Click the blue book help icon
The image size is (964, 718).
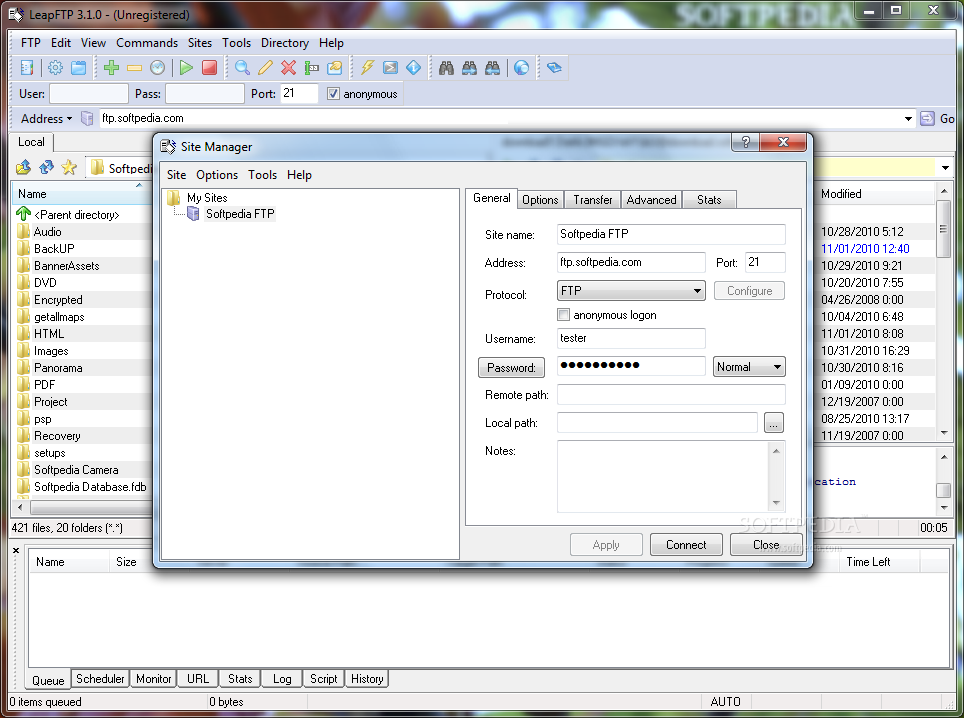click(x=554, y=68)
